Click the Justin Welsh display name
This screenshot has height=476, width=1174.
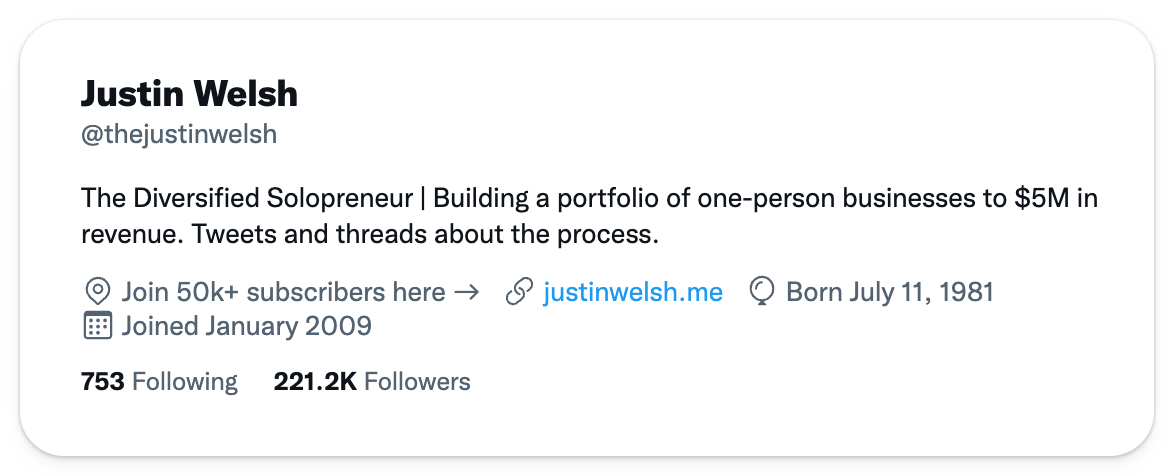pyautogui.click(x=189, y=94)
